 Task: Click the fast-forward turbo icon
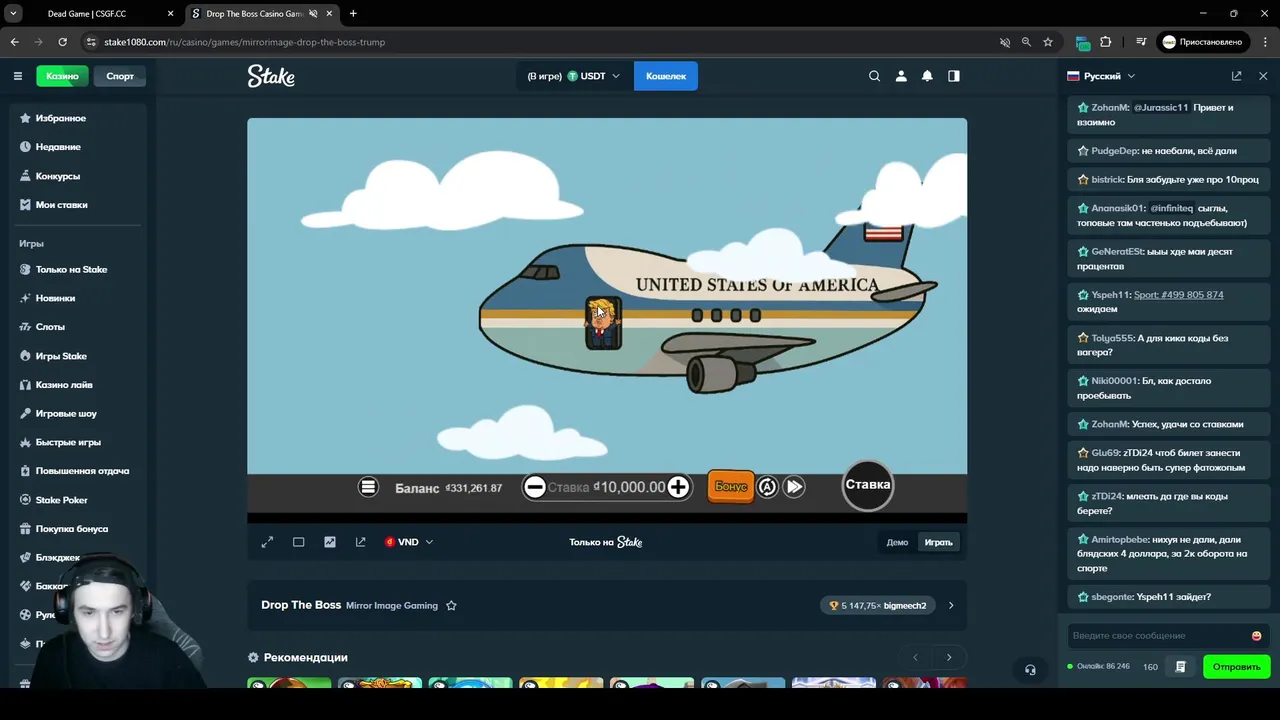(794, 487)
